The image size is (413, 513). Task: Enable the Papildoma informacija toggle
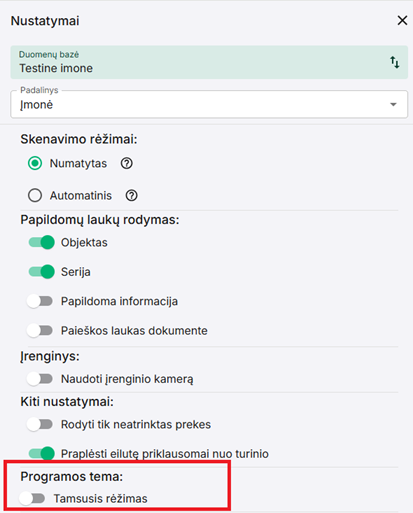coord(40,301)
